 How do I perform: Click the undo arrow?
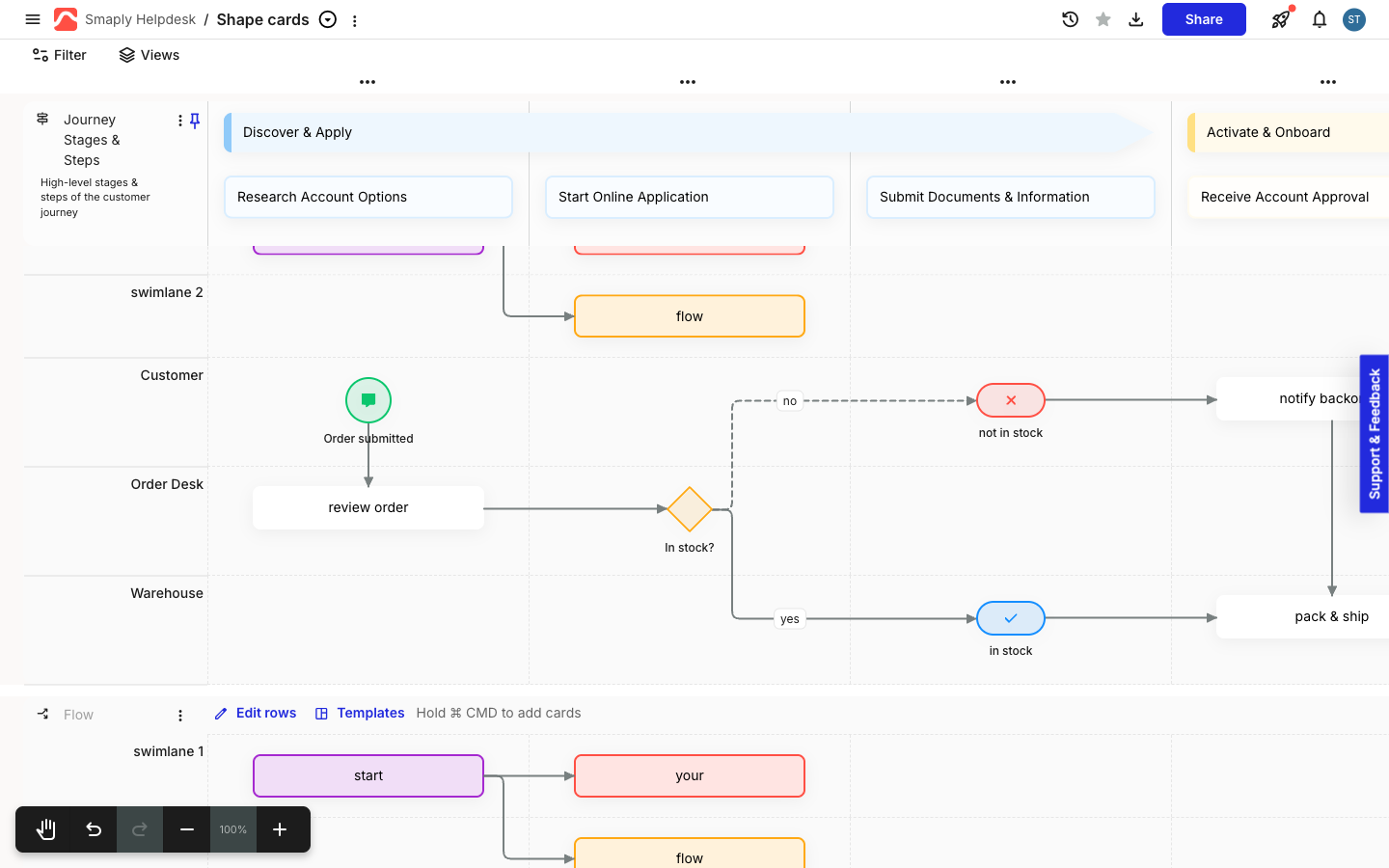[x=94, y=829]
